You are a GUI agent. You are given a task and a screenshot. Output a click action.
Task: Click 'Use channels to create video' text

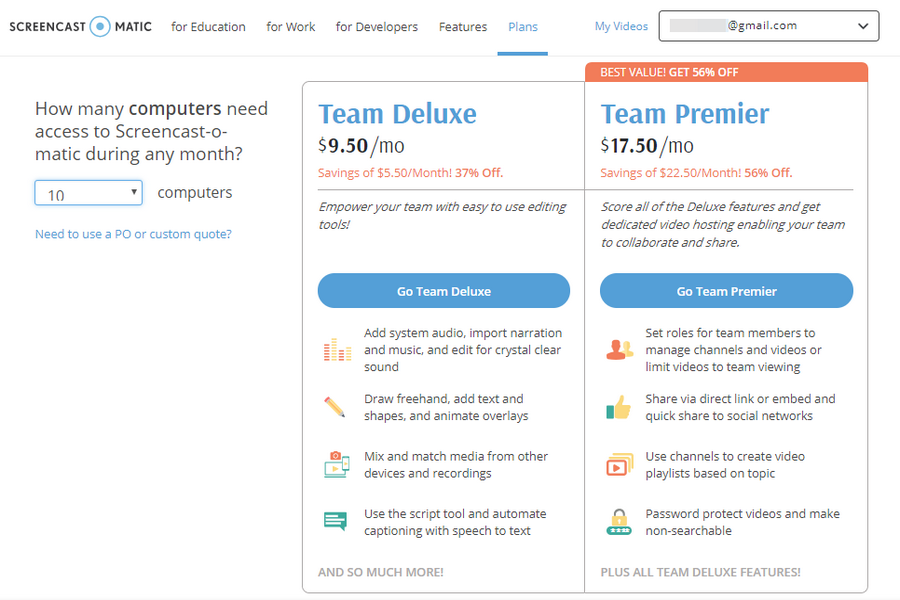pyautogui.click(x=725, y=464)
